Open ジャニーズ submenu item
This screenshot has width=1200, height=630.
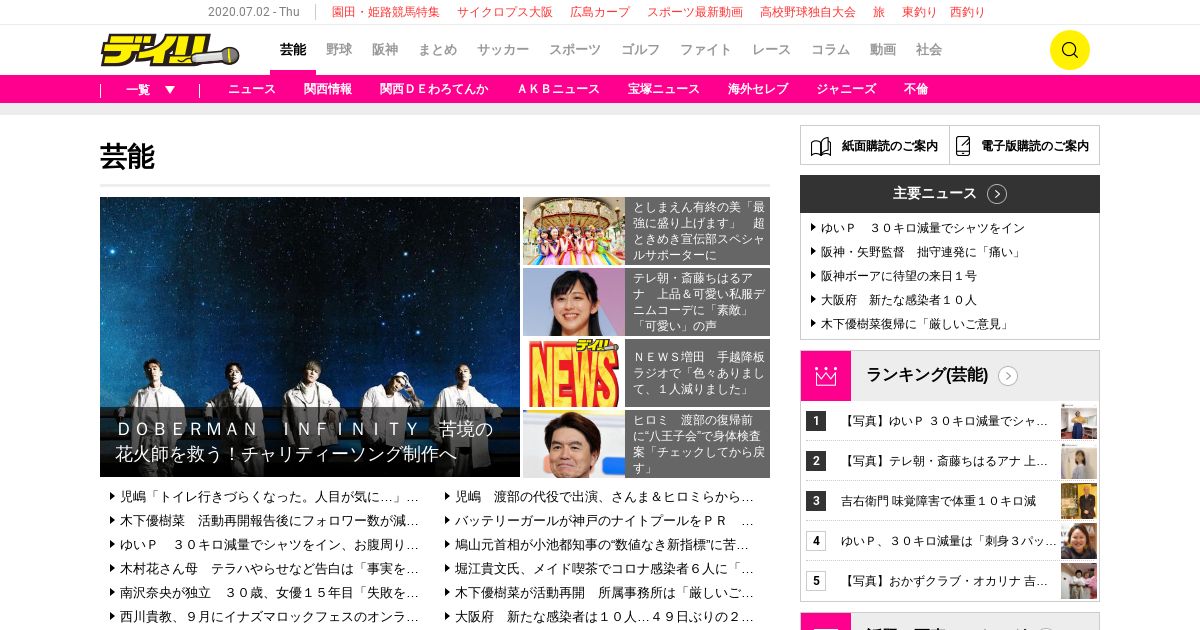point(846,89)
